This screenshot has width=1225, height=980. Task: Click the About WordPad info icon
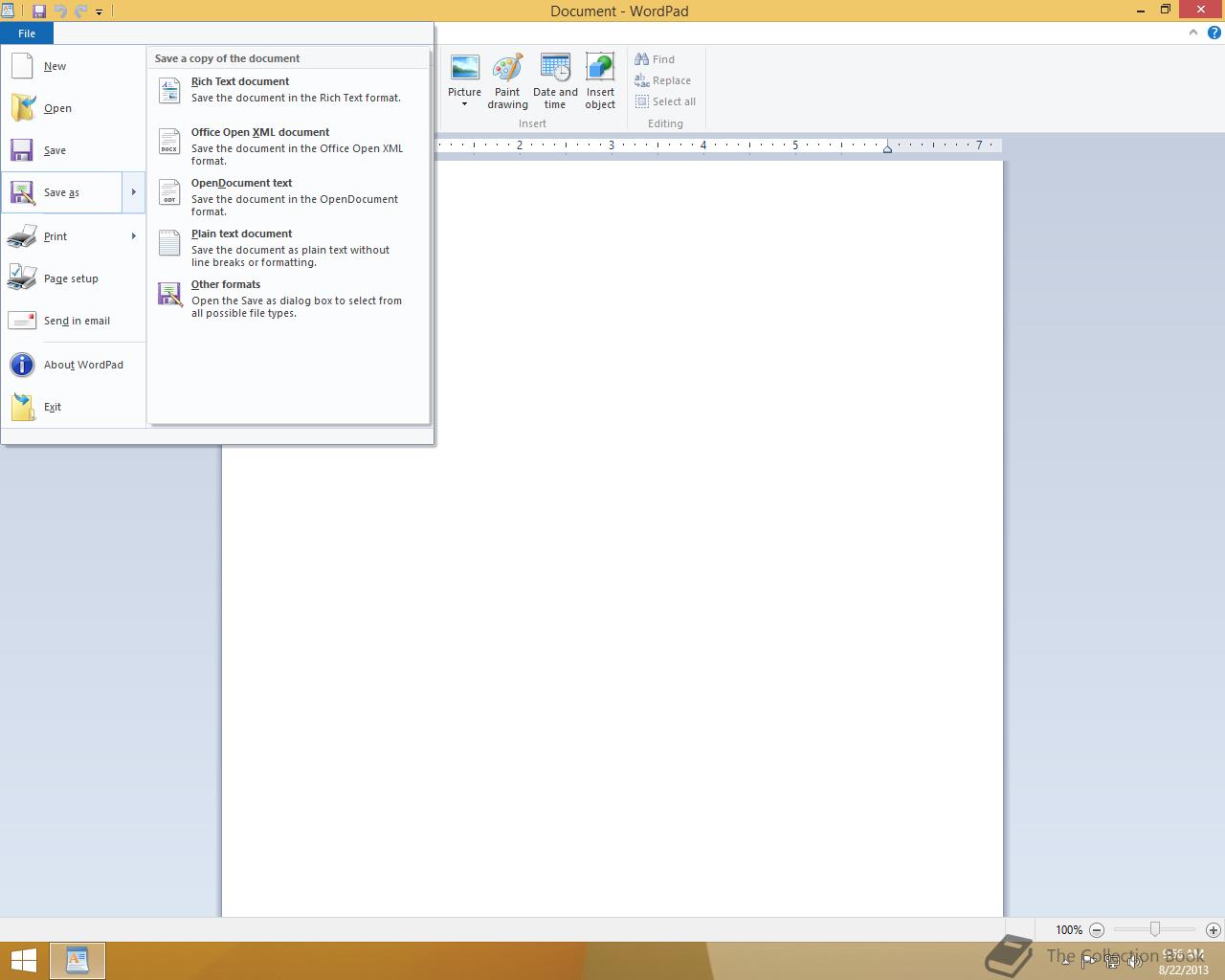[x=22, y=365]
